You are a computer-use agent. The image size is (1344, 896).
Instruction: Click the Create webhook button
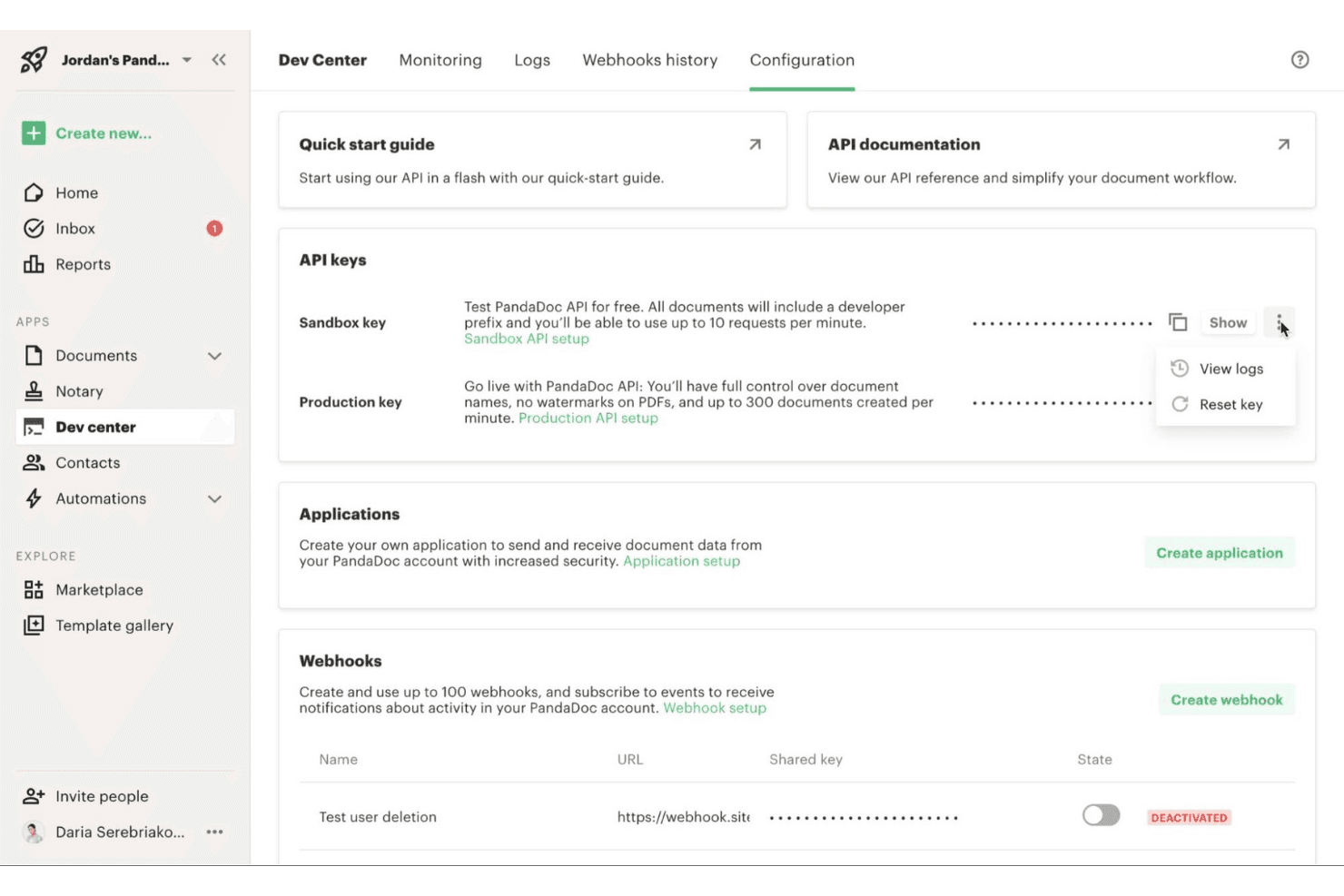coord(1227,700)
